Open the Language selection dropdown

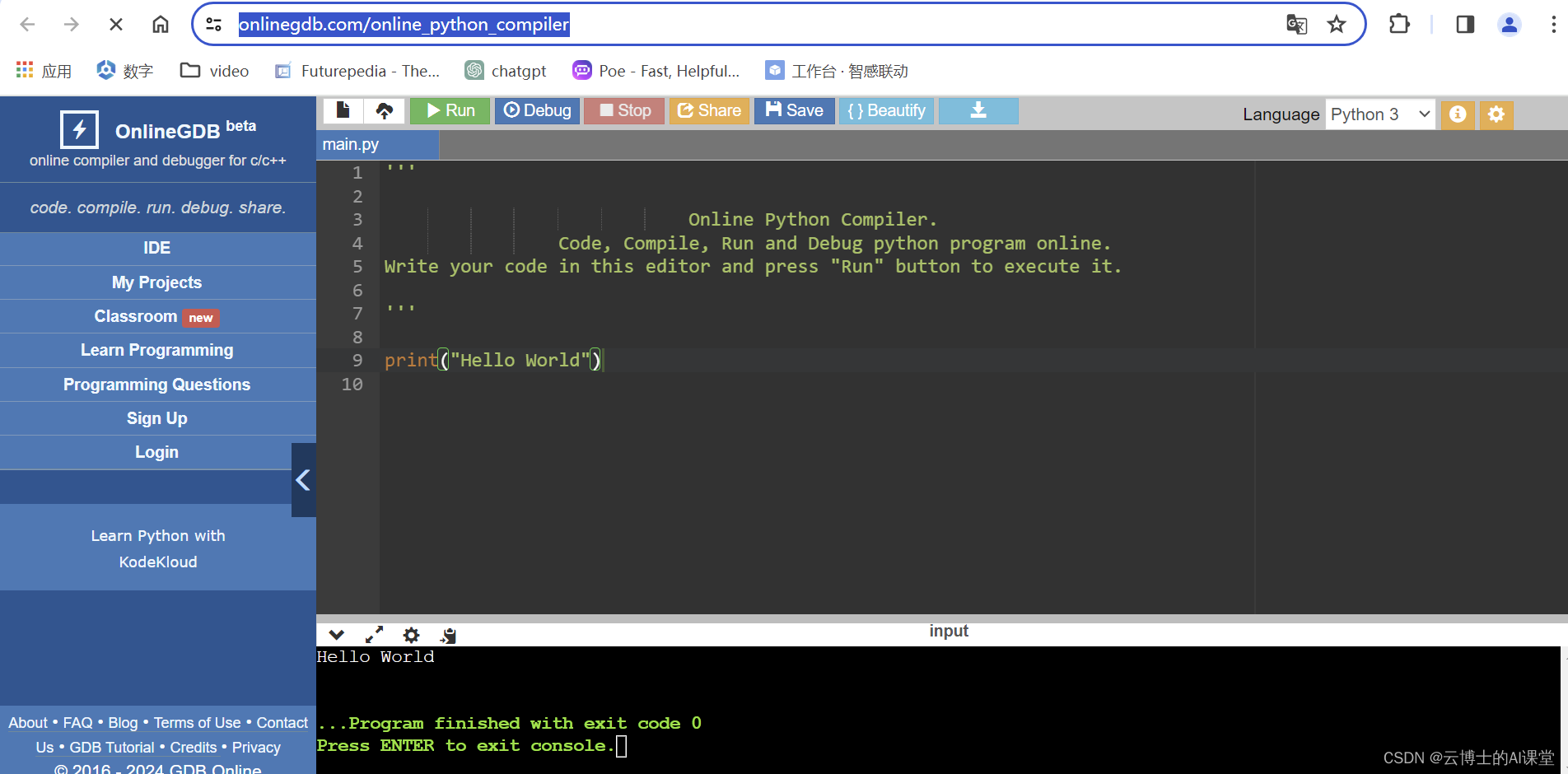coord(1379,114)
